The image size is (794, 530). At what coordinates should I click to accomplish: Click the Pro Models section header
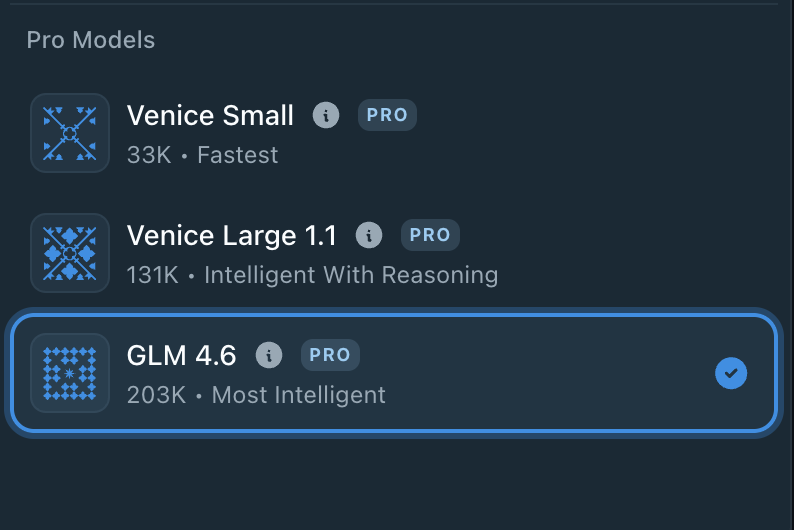click(91, 41)
